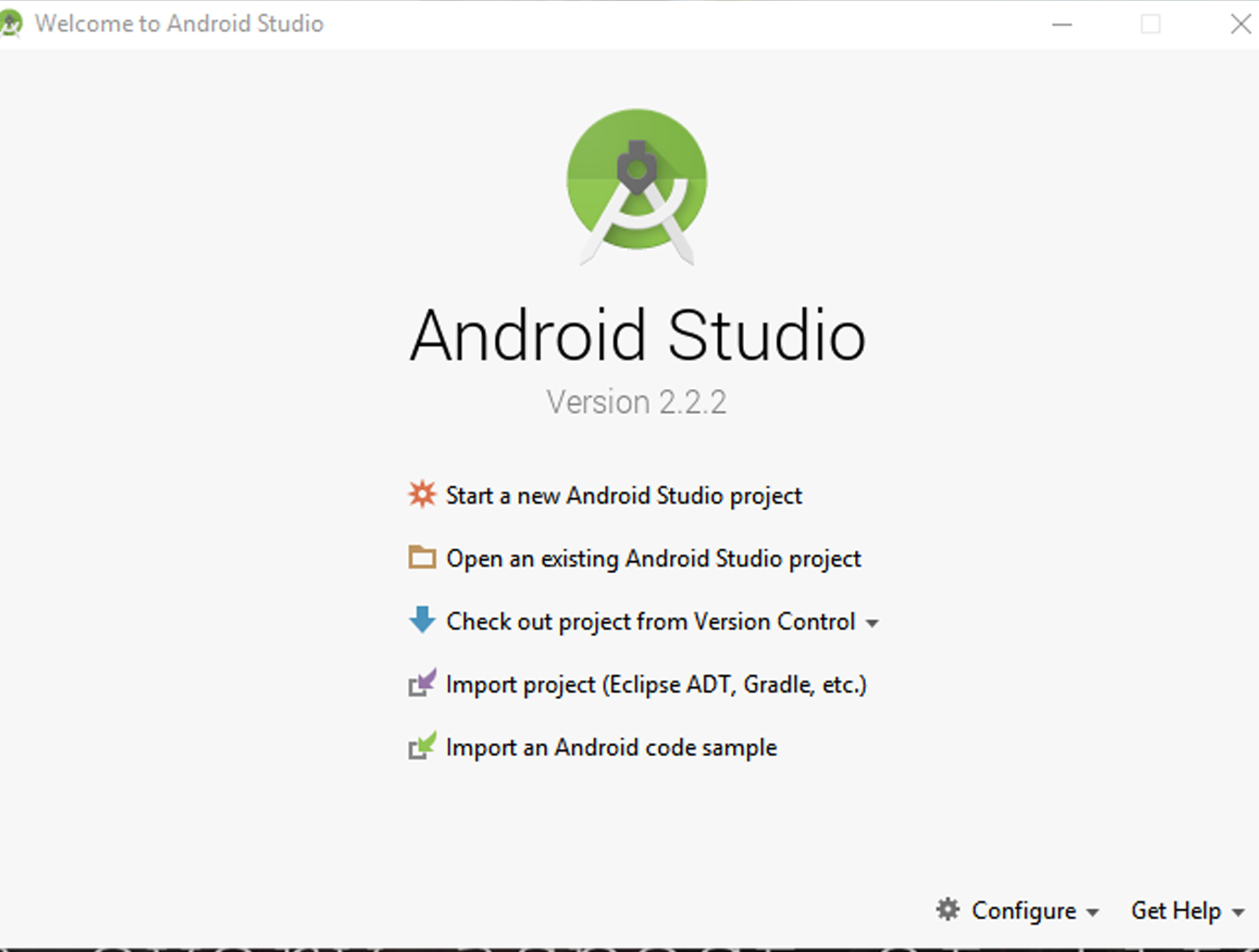Click the Version 2.2.2 text

pyautogui.click(x=636, y=402)
